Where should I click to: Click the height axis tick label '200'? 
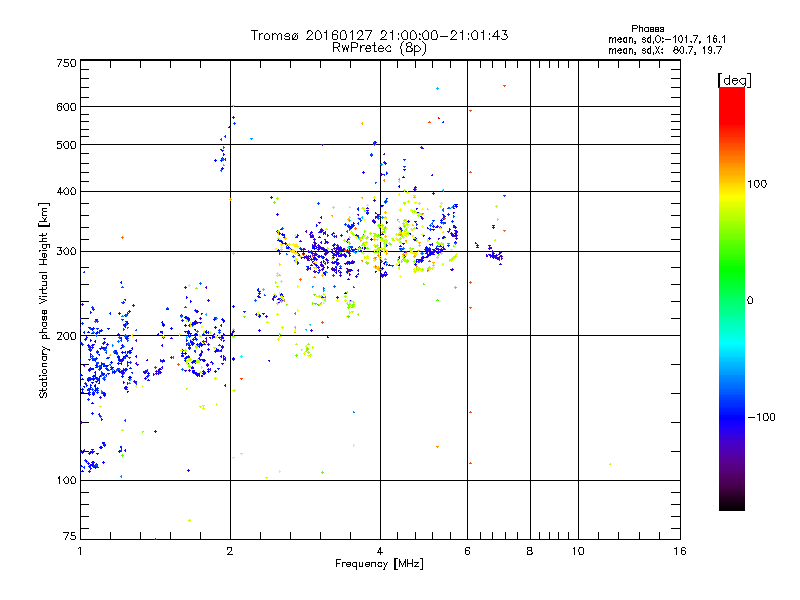click(67, 336)
